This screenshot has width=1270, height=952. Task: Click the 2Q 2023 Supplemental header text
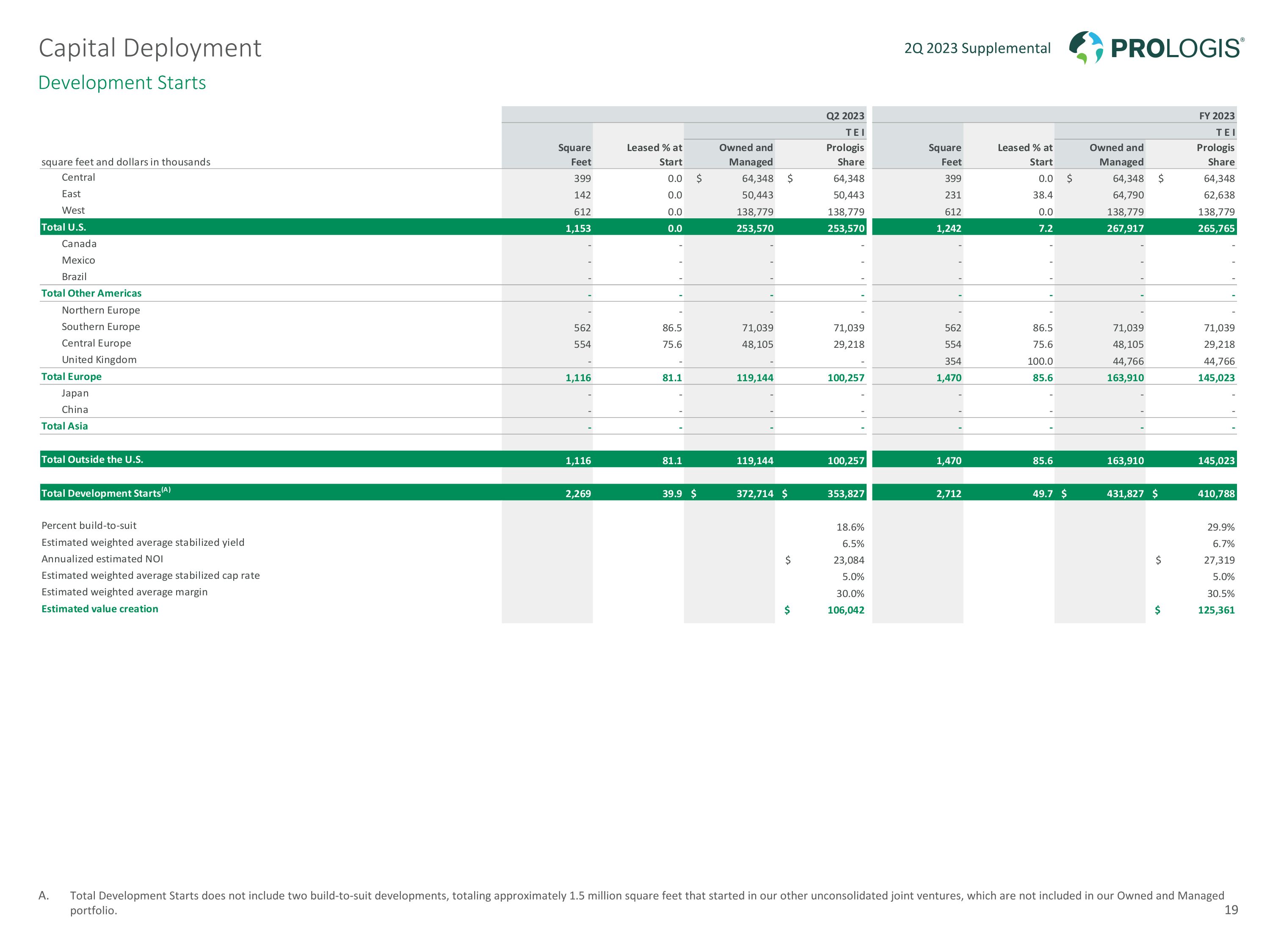point(977,48)
